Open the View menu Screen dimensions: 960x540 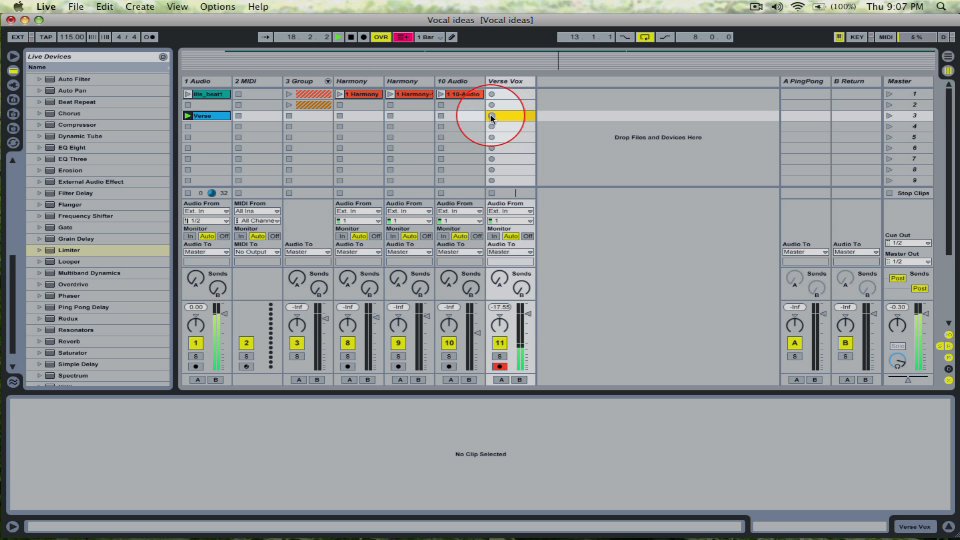click(x=177, y=7)
